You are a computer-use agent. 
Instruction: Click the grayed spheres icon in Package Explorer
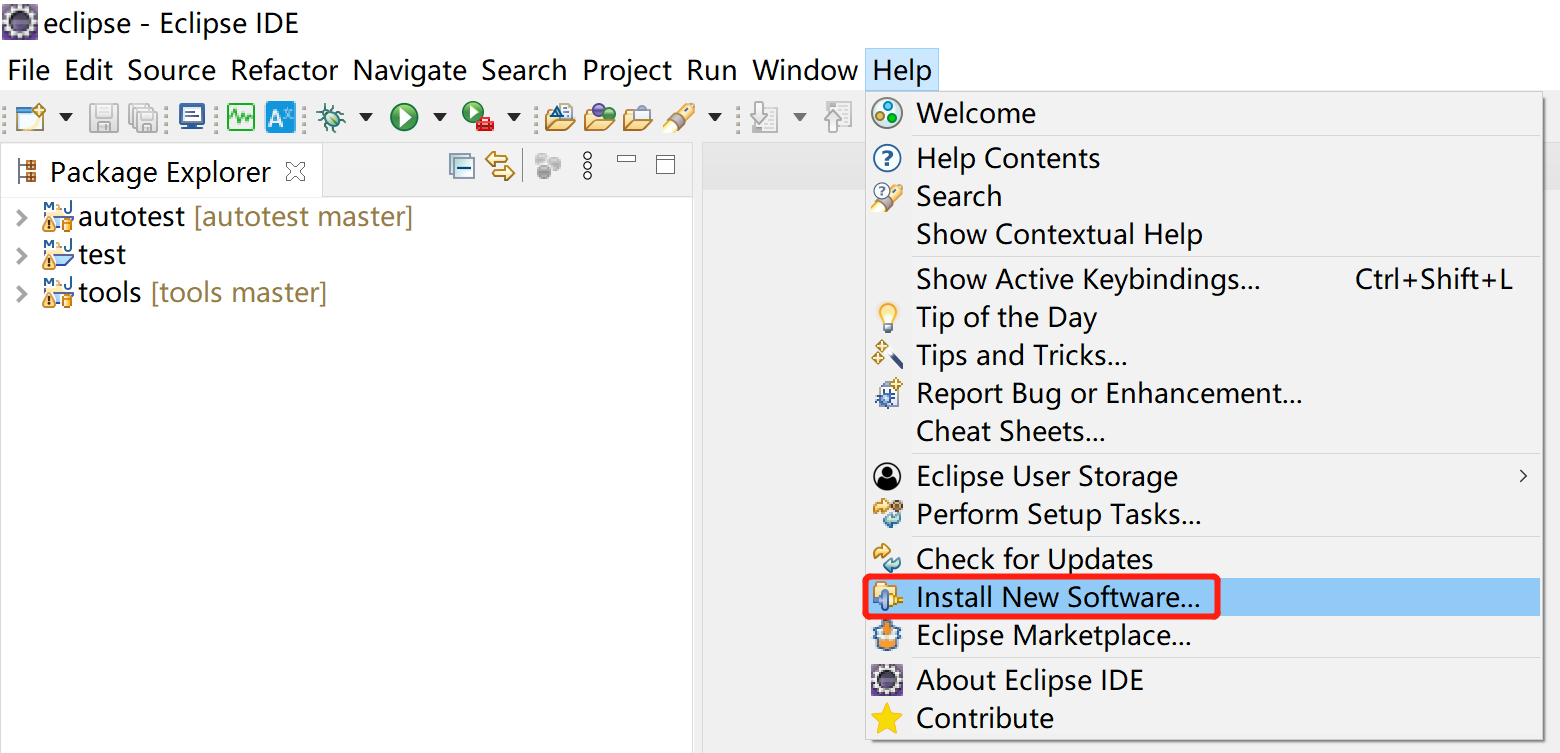548,165
